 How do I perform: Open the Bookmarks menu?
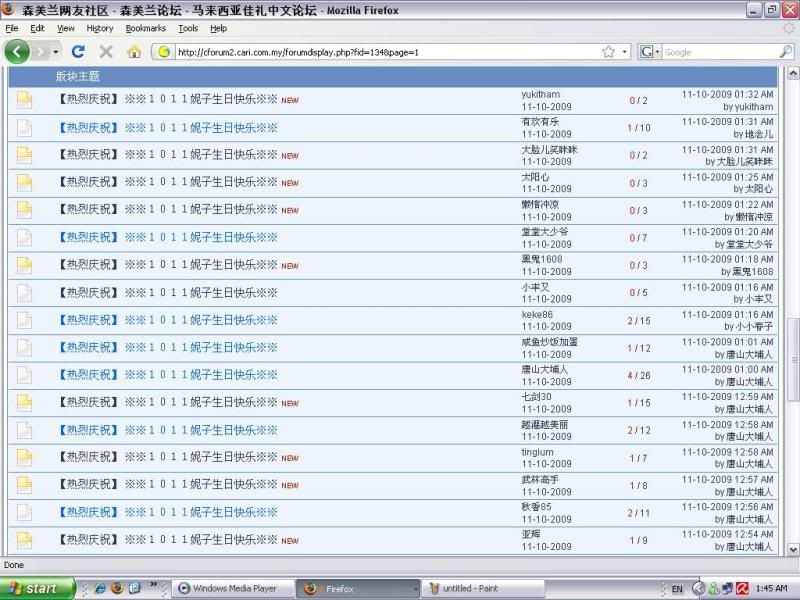click(145, 28)
